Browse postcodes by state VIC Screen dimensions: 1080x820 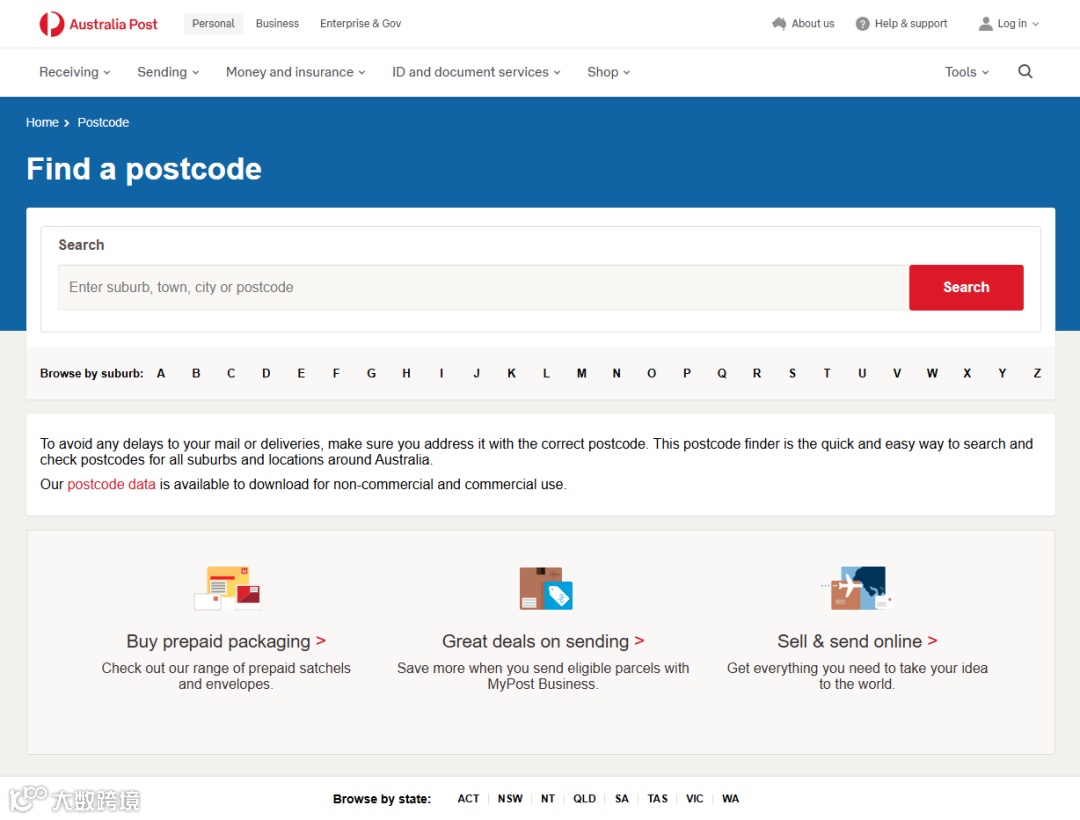coord(695,799)
